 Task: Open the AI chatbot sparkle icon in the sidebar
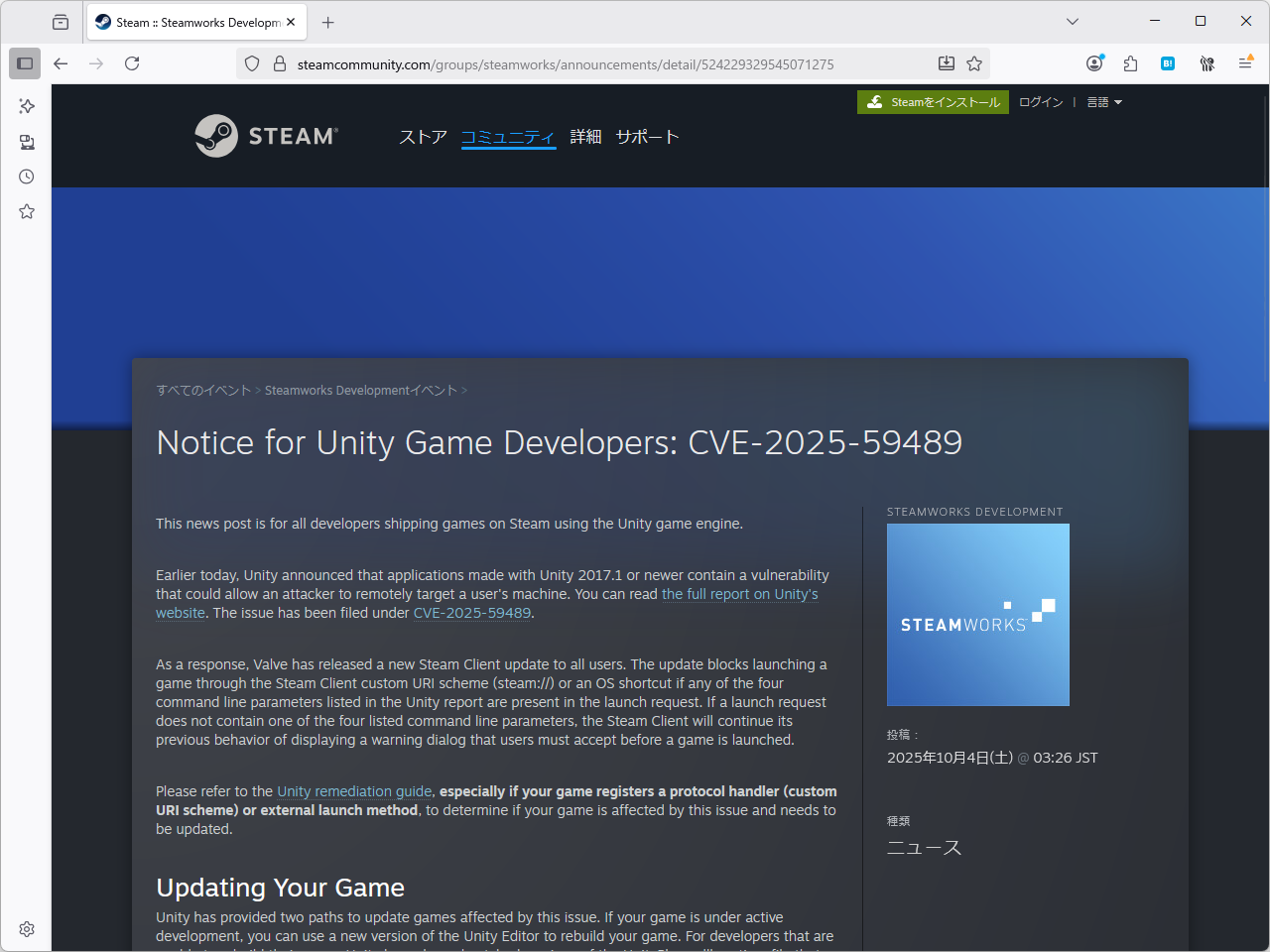26,106
